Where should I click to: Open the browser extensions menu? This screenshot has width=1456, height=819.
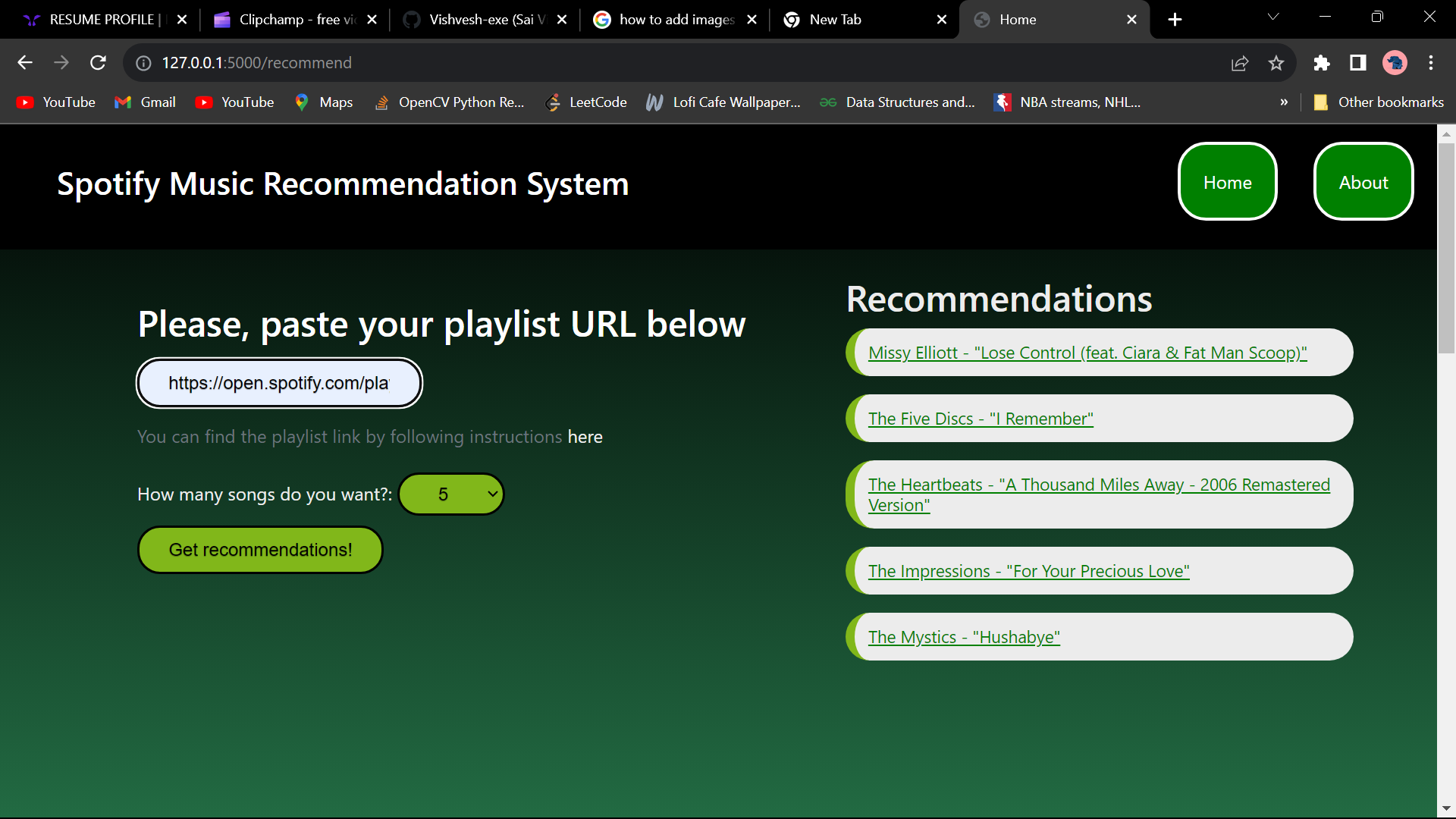pos(1322,62)
